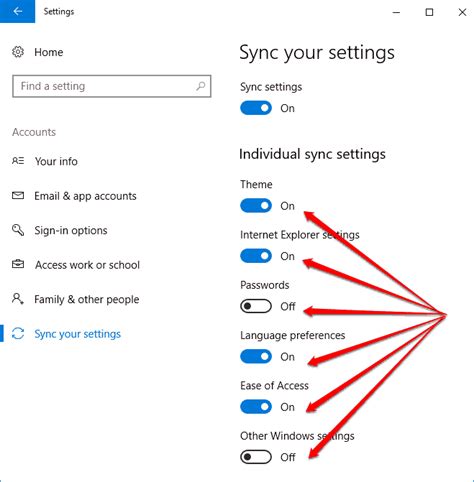The image size is (474, 482).
Task: Select Access work or school
Action: point(87,265)
